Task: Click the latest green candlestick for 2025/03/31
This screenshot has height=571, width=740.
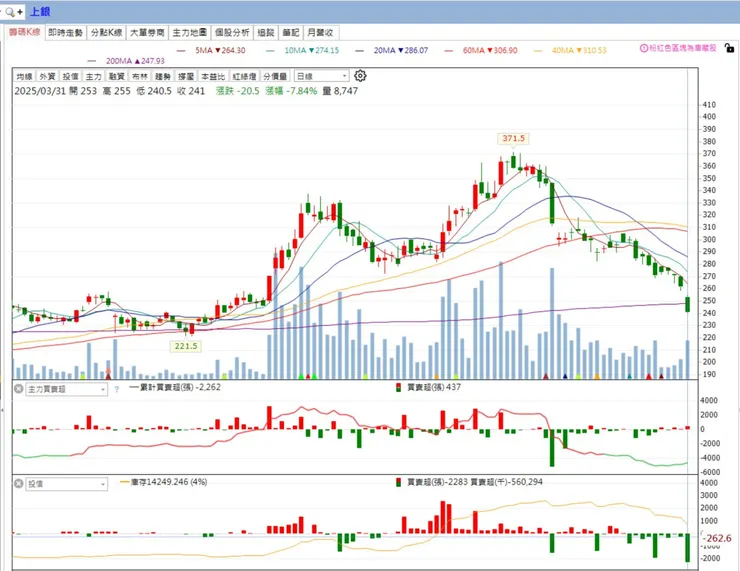Action: 688,304
